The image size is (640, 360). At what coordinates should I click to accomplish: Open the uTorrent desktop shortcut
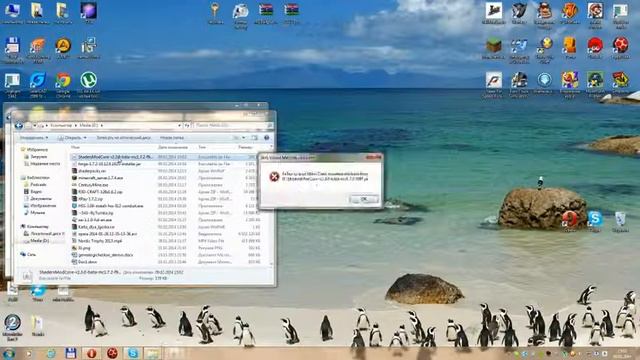pos(88,80)
